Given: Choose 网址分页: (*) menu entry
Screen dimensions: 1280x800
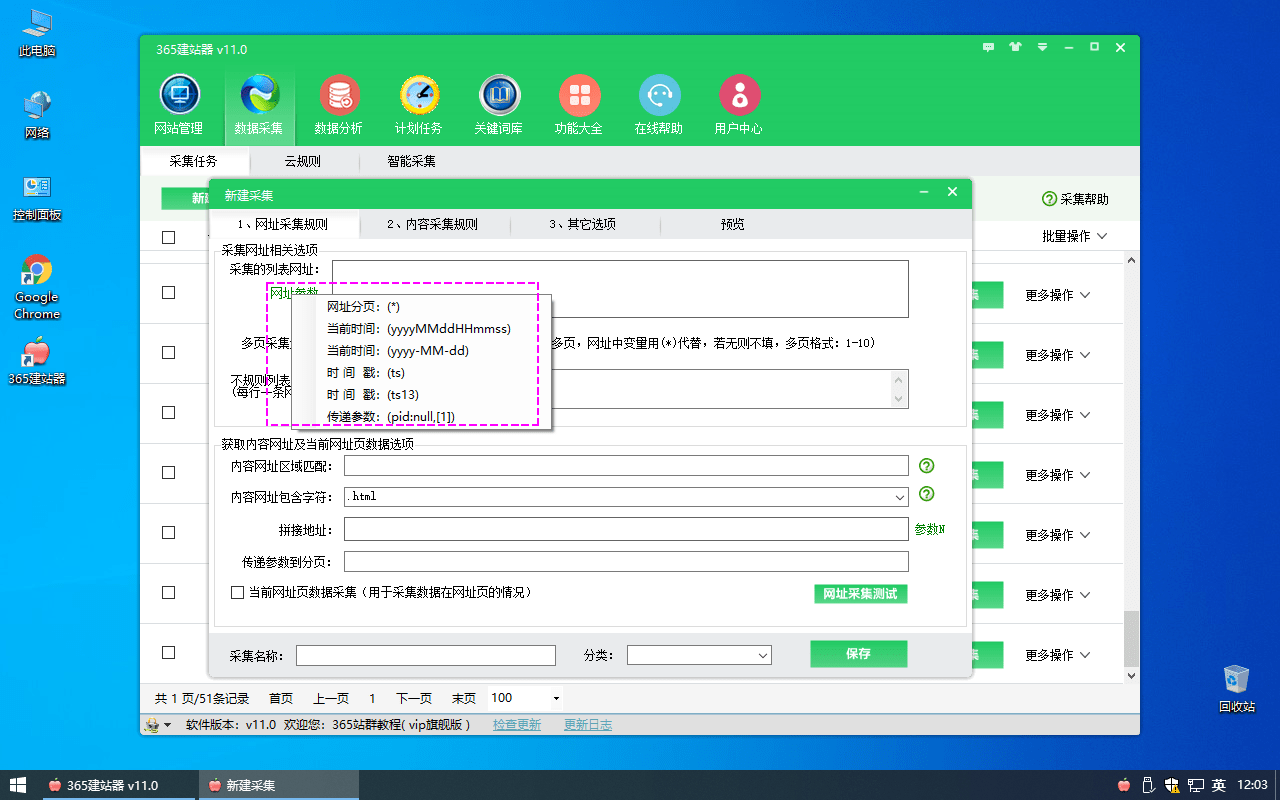Looking at the screenshot, I should click(421, 307).
